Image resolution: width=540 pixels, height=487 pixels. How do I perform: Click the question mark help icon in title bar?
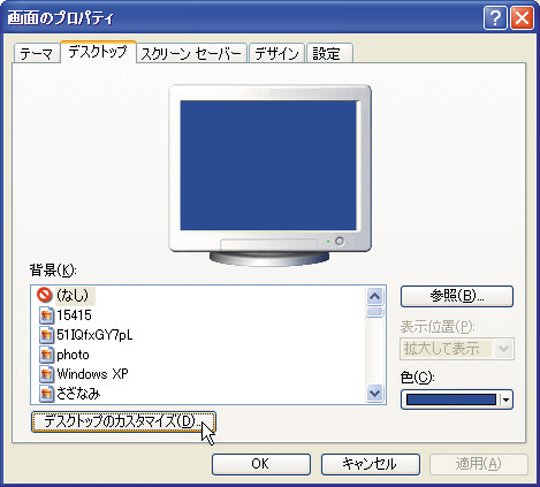click(x=495, y=18)
